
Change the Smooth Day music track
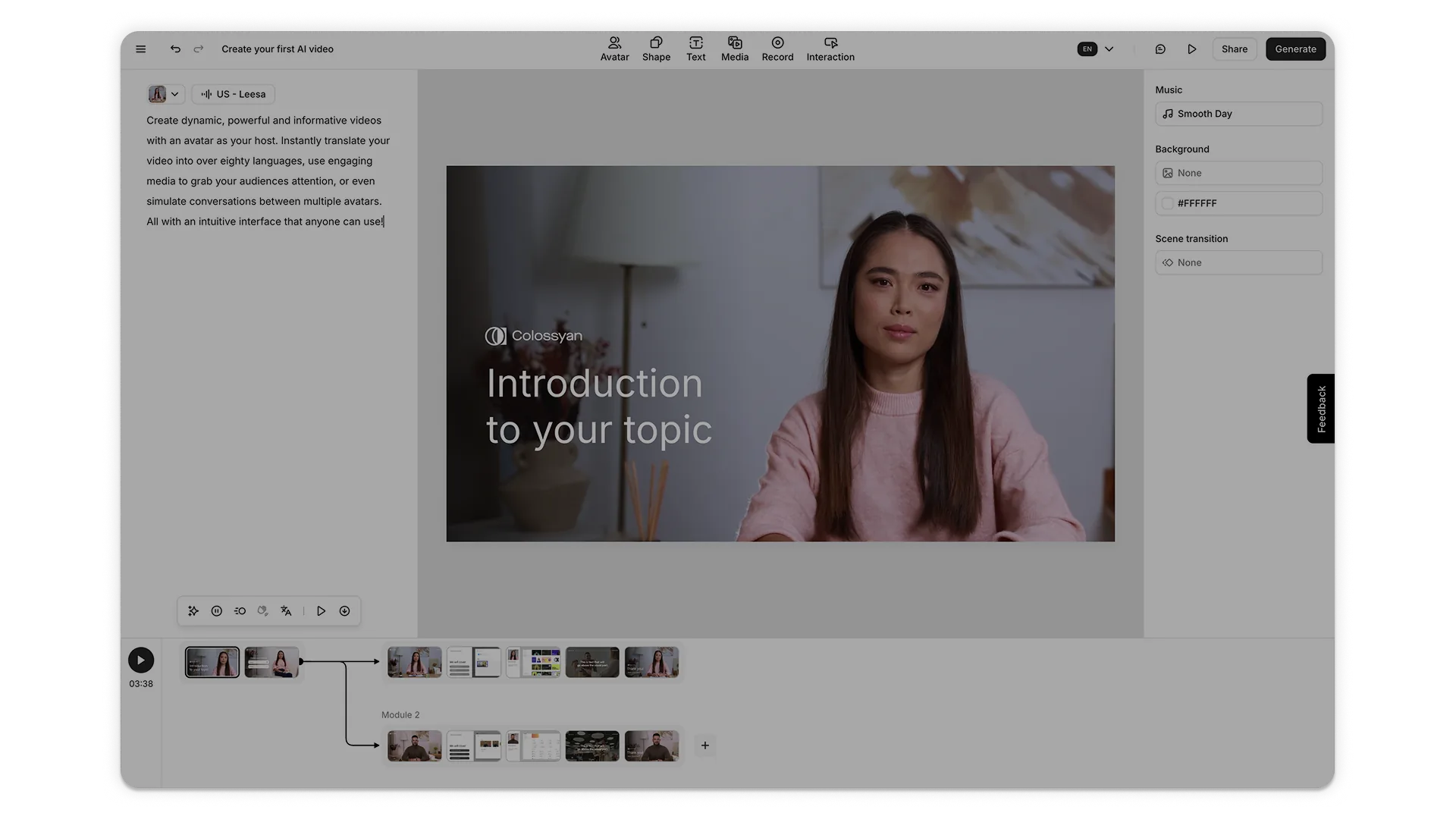(1238, 114)
